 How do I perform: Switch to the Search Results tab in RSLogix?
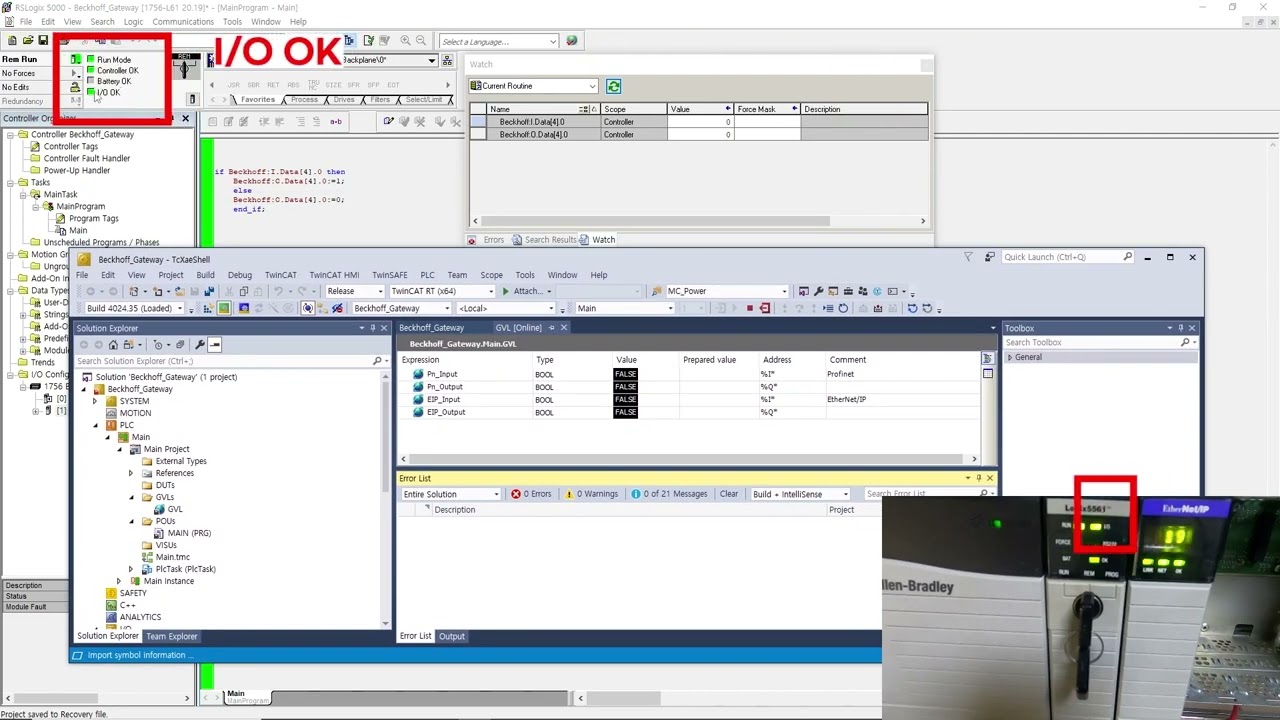click(x=545, y=240)
